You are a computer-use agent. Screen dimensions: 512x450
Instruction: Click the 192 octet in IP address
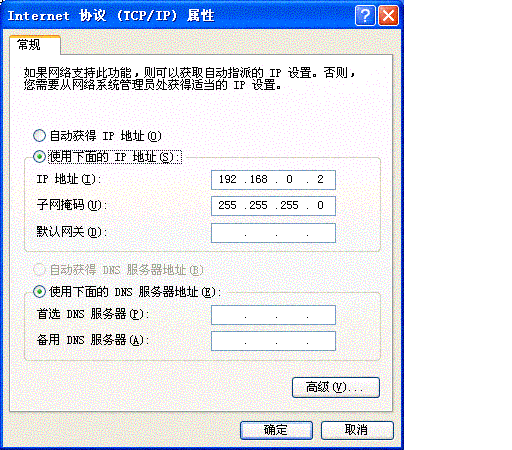[x=228, y=179]
